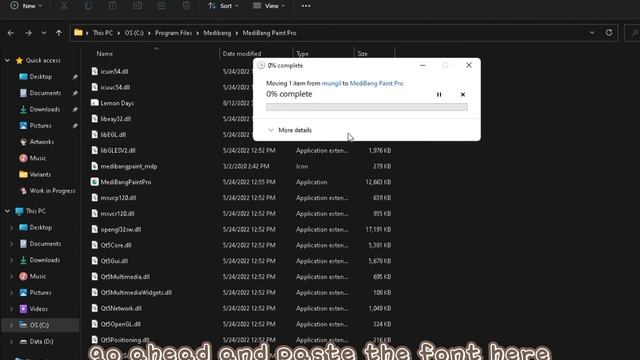Image resolution: width=640 pixels, height=360 pixels.
Task: Click the Cut toolbar icon
Action: [x=64, y=6]
